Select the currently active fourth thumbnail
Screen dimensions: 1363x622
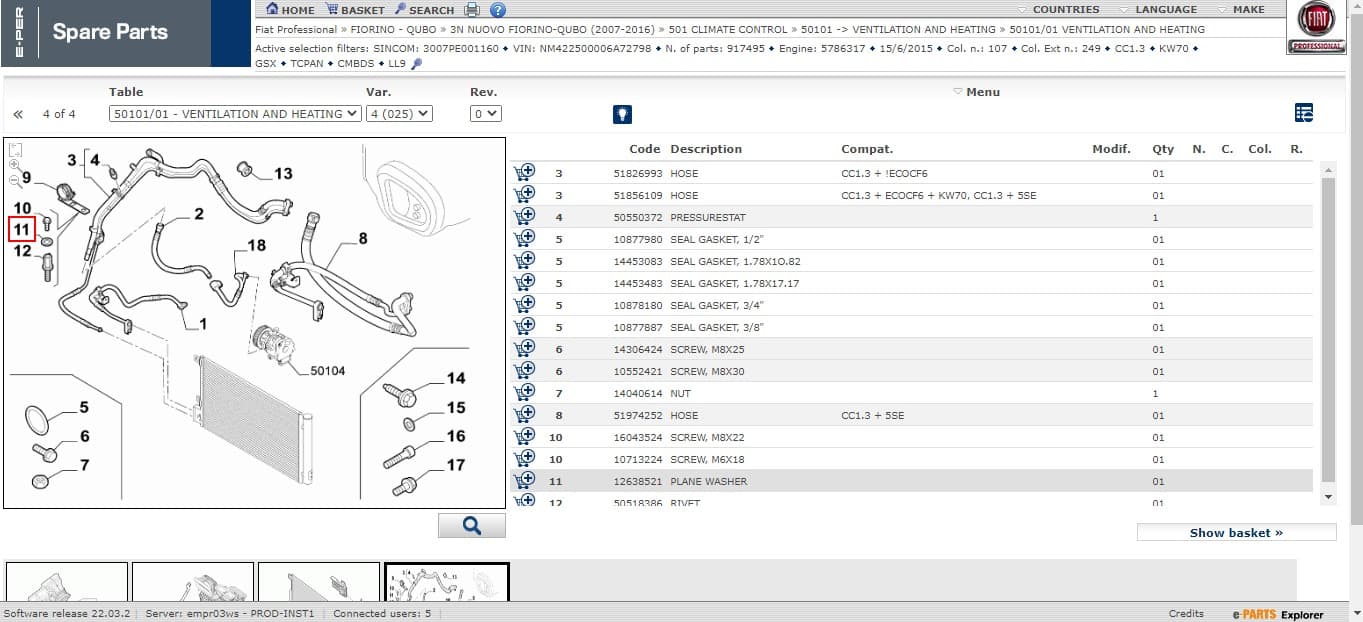point(447,583)
